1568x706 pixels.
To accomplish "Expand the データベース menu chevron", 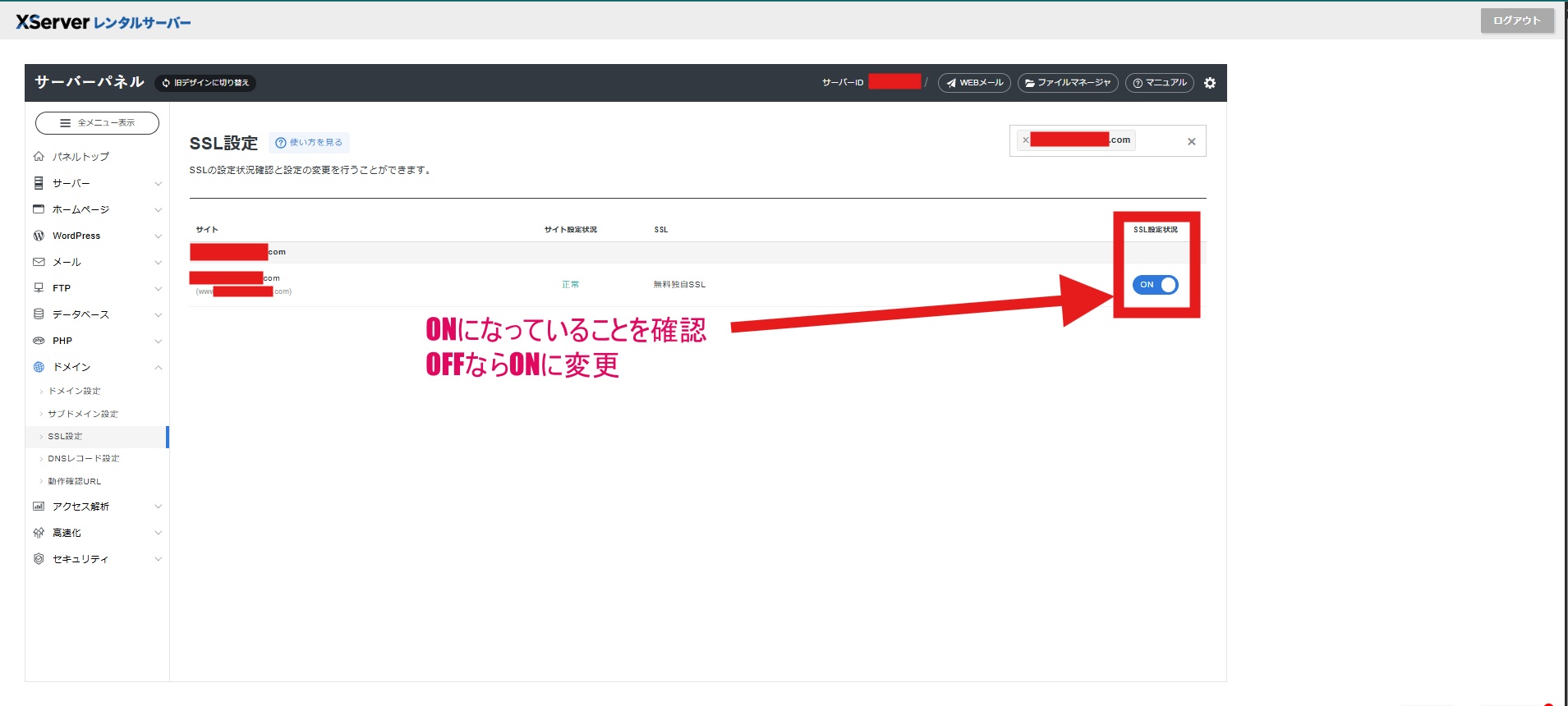I will coord(159,315).
